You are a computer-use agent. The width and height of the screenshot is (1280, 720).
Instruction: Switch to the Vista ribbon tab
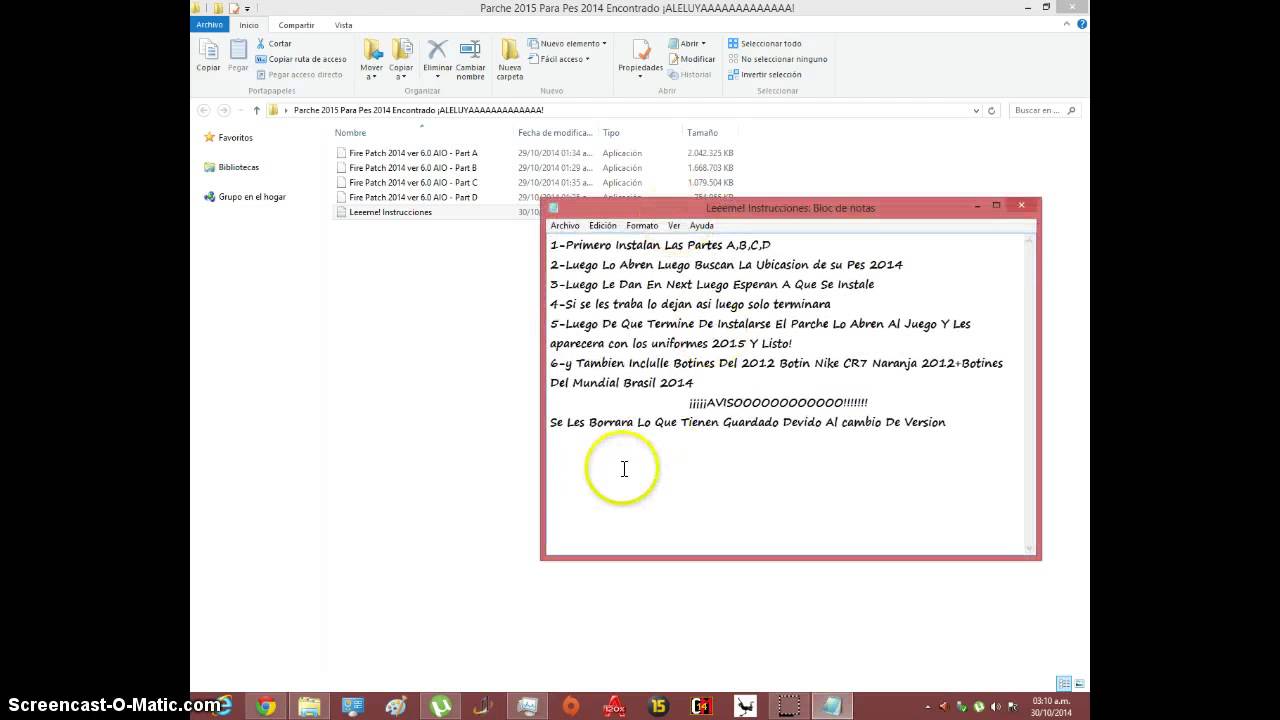click(x=343, y=25)
